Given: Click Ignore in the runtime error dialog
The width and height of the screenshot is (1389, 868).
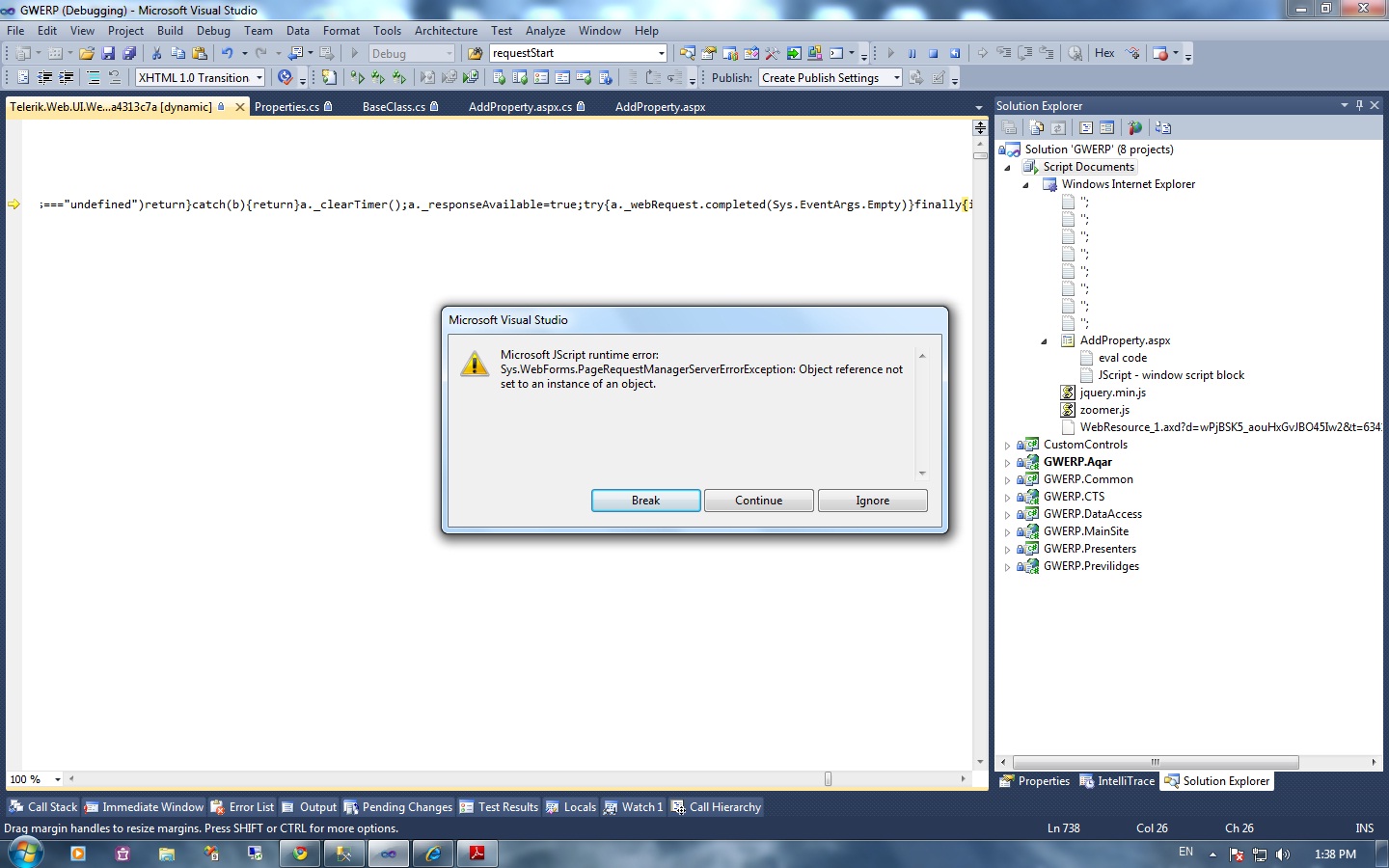Looking at the screenshot, I should pyautogui.click(x=873, y=501).
